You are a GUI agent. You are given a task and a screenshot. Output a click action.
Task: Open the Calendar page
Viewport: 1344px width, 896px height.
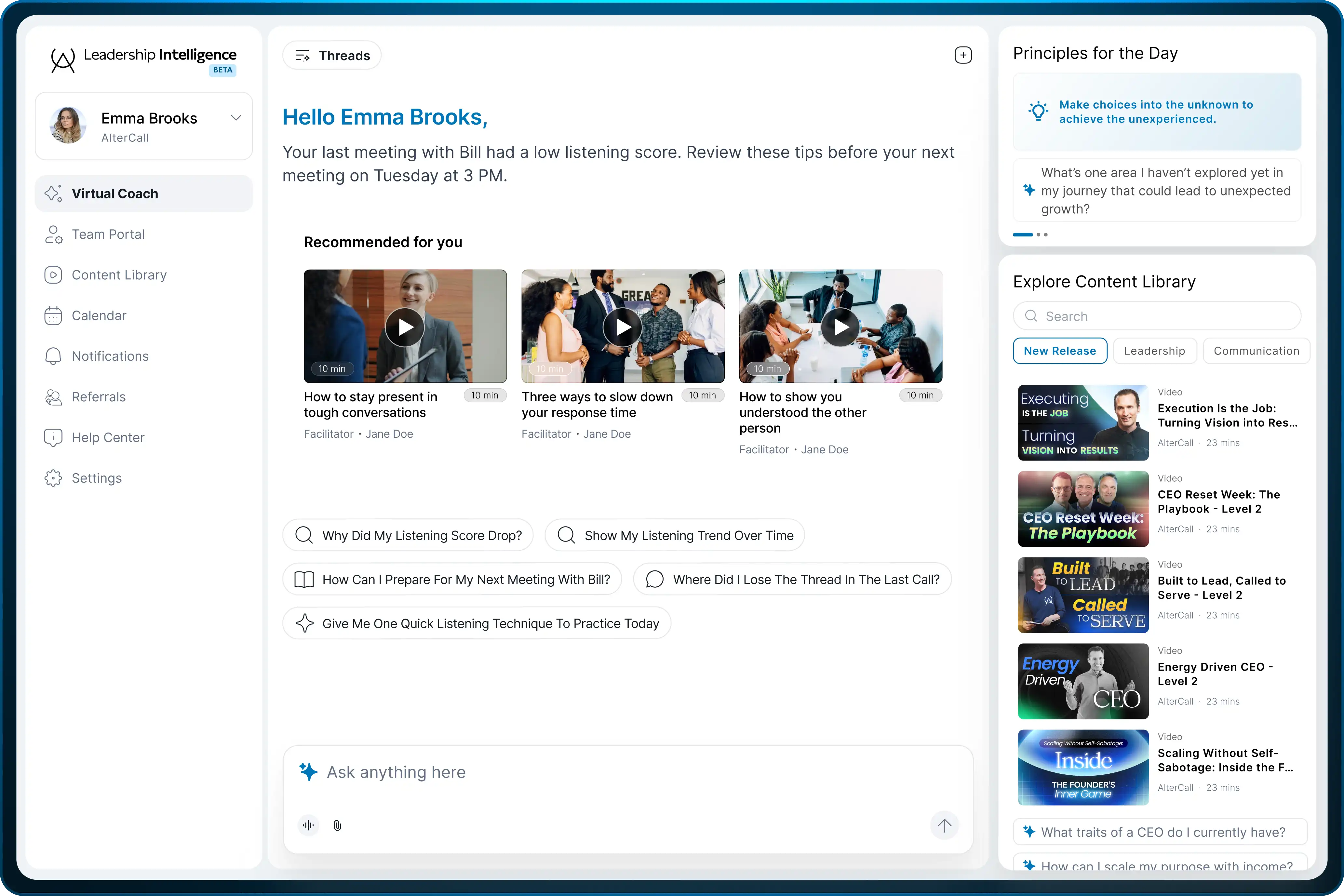tap(99, 315)
